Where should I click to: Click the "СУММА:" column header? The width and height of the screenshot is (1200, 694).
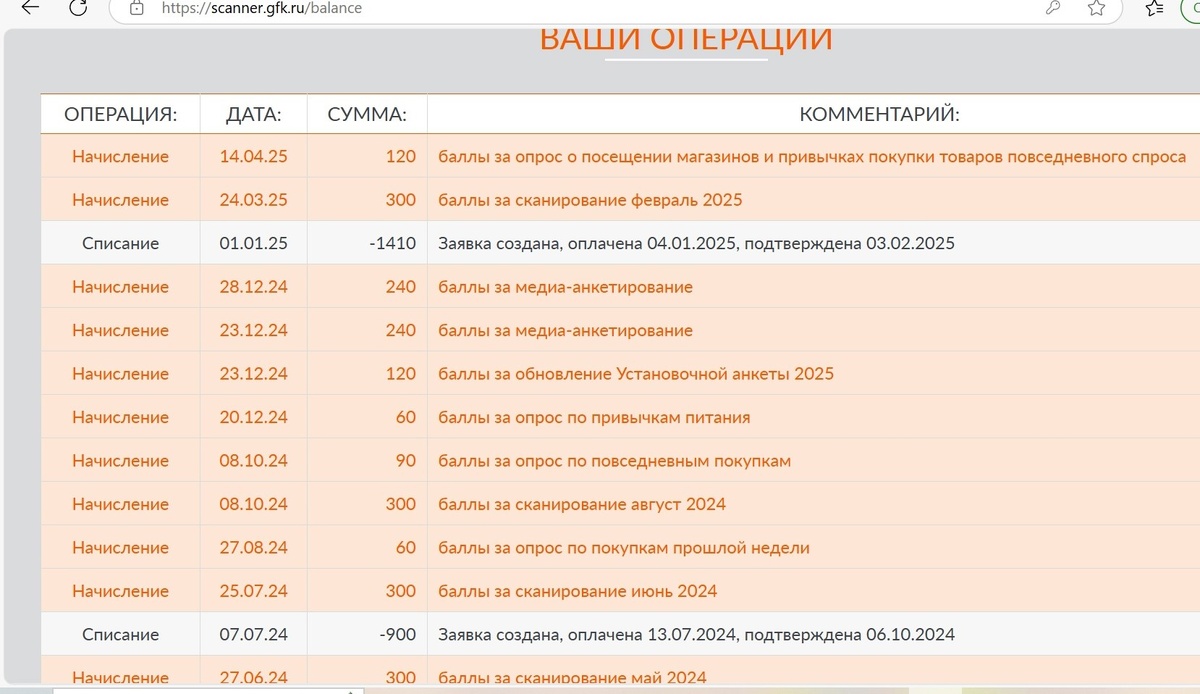click(x=366, y=114)
